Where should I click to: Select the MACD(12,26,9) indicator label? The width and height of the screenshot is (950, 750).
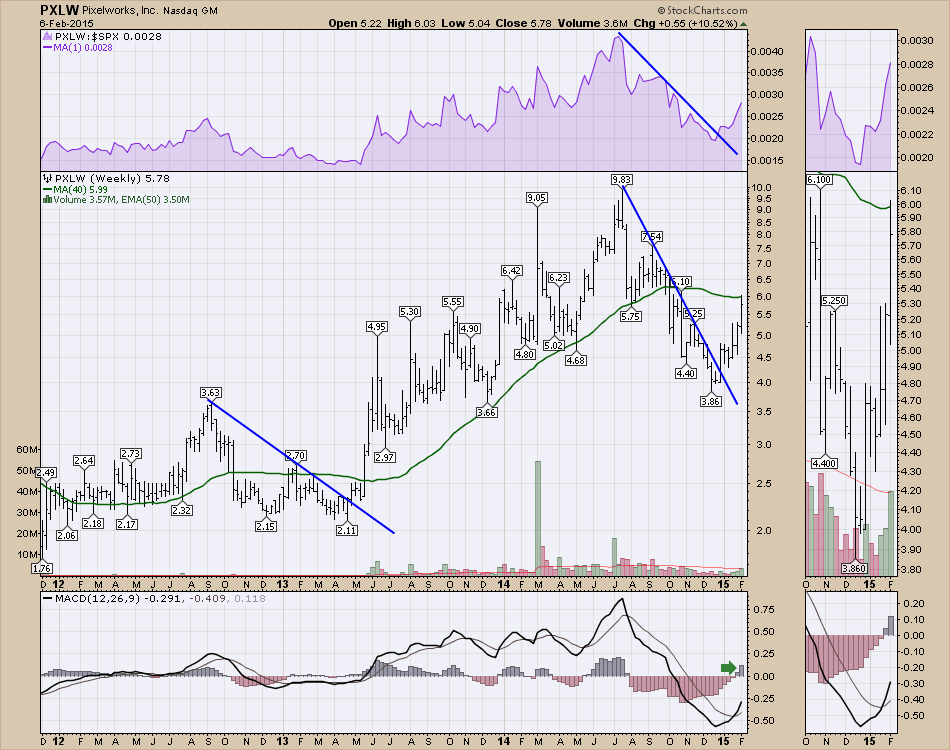[84, 598]
